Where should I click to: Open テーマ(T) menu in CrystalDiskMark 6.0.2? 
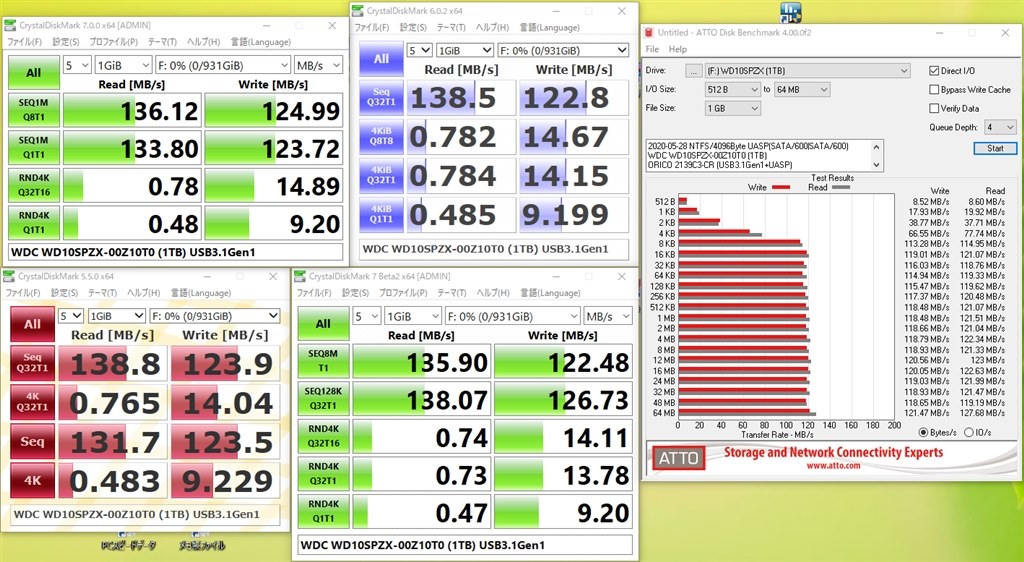pyautogui.click(x=451, y=27)
